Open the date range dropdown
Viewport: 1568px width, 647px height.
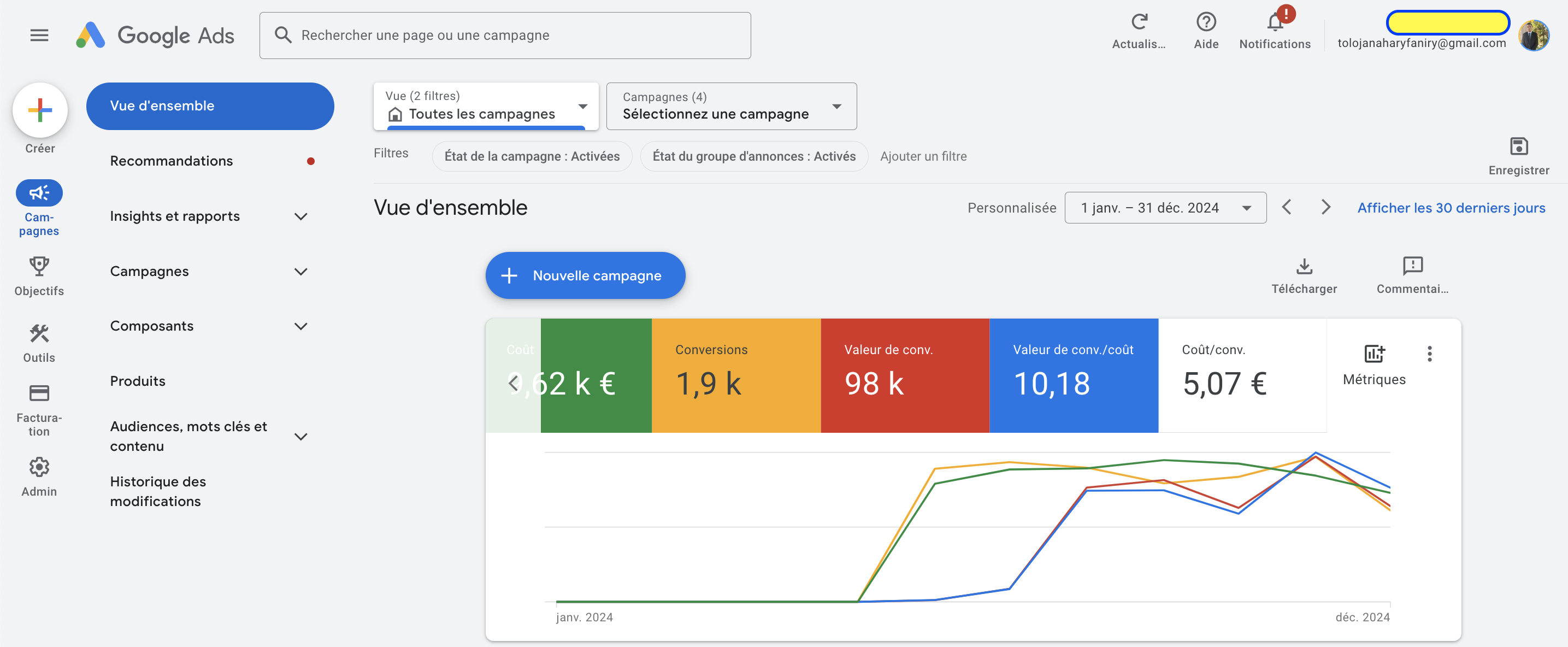point(1165,208)
